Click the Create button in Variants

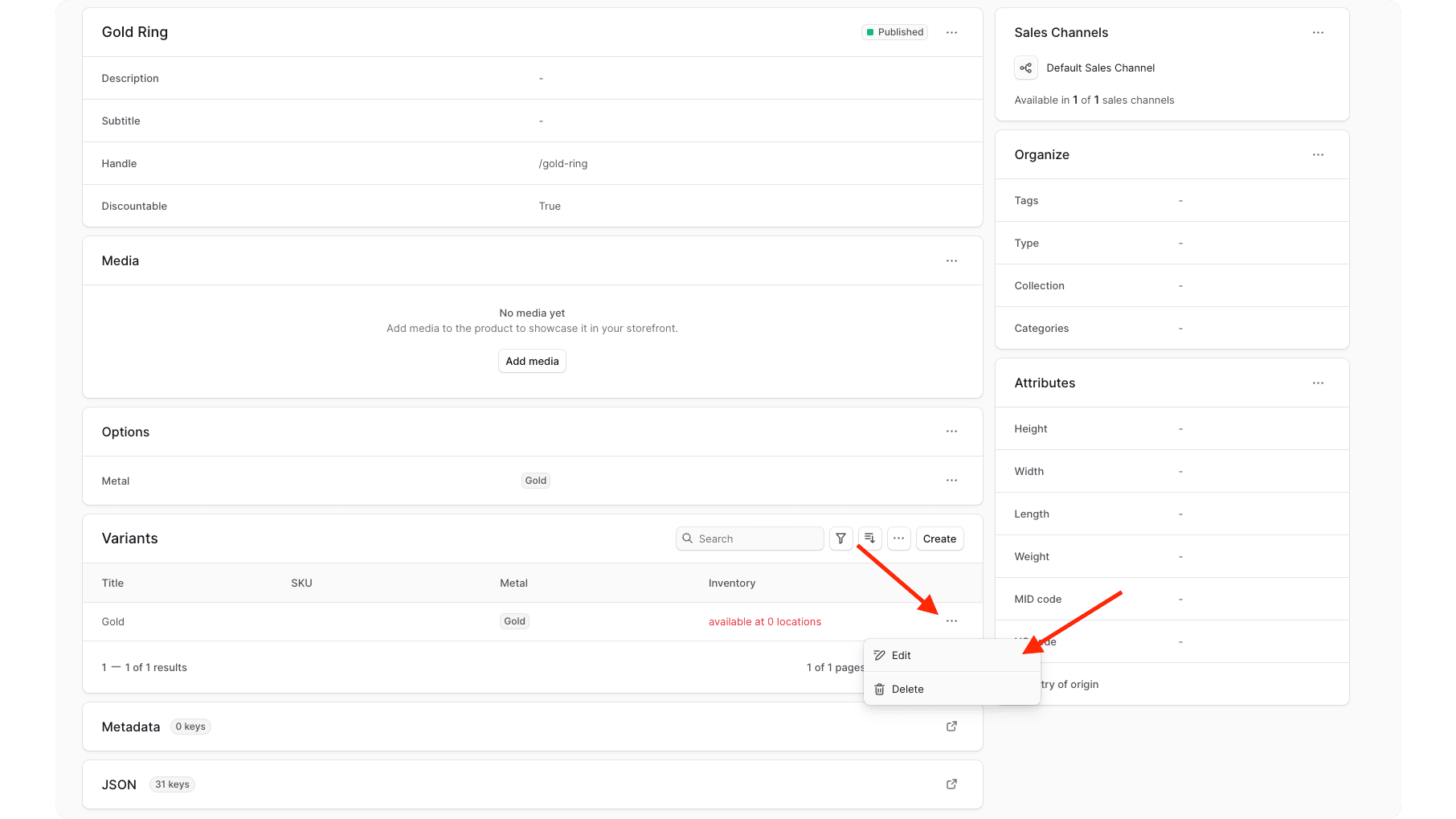(939, 538)
